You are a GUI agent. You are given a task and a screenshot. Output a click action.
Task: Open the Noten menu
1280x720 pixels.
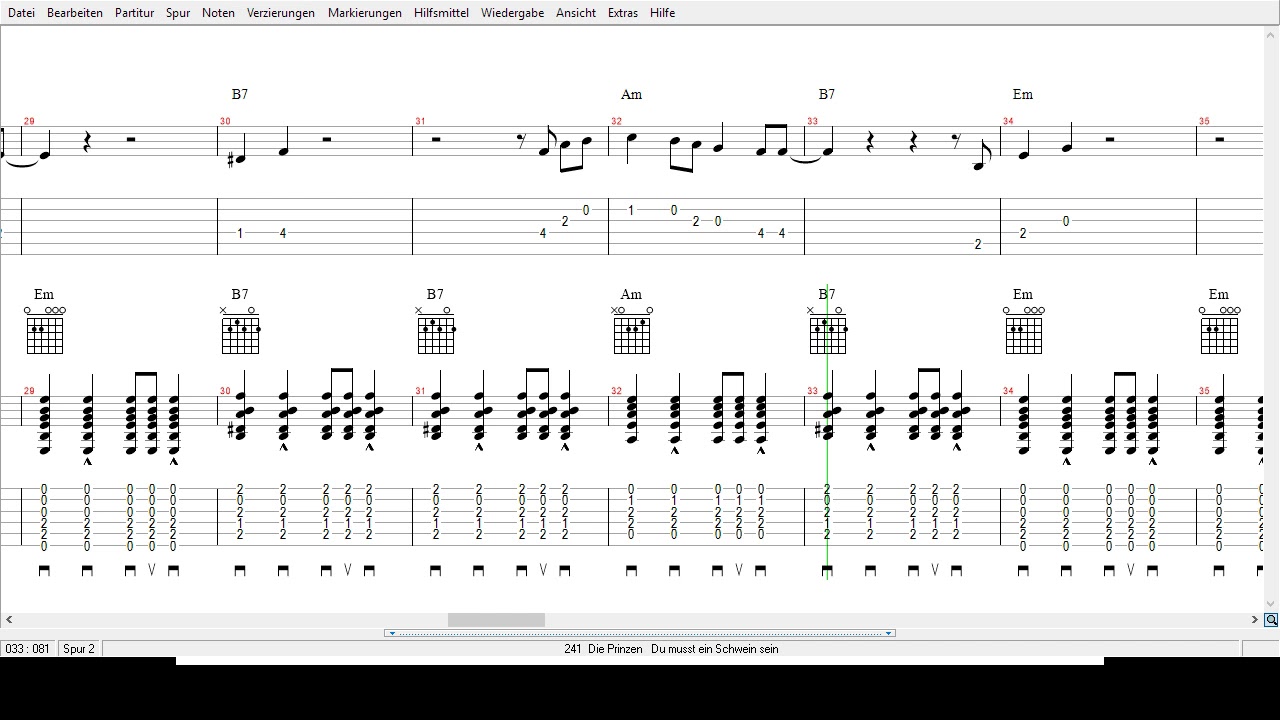(218, 13)
